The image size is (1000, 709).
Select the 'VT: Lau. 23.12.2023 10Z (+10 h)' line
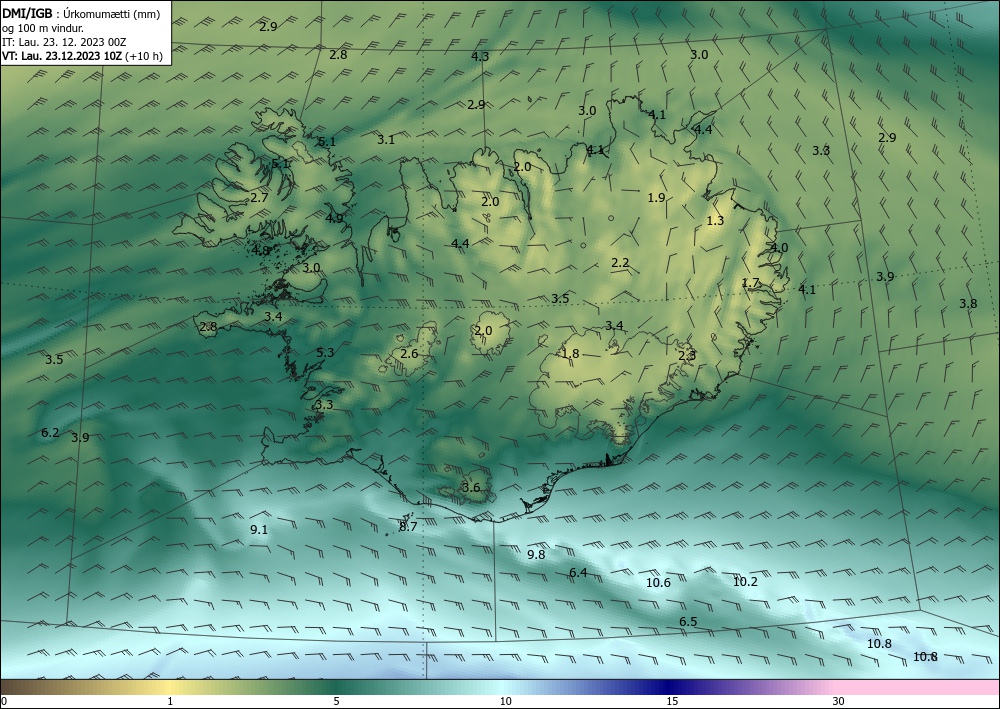point(82,56)
